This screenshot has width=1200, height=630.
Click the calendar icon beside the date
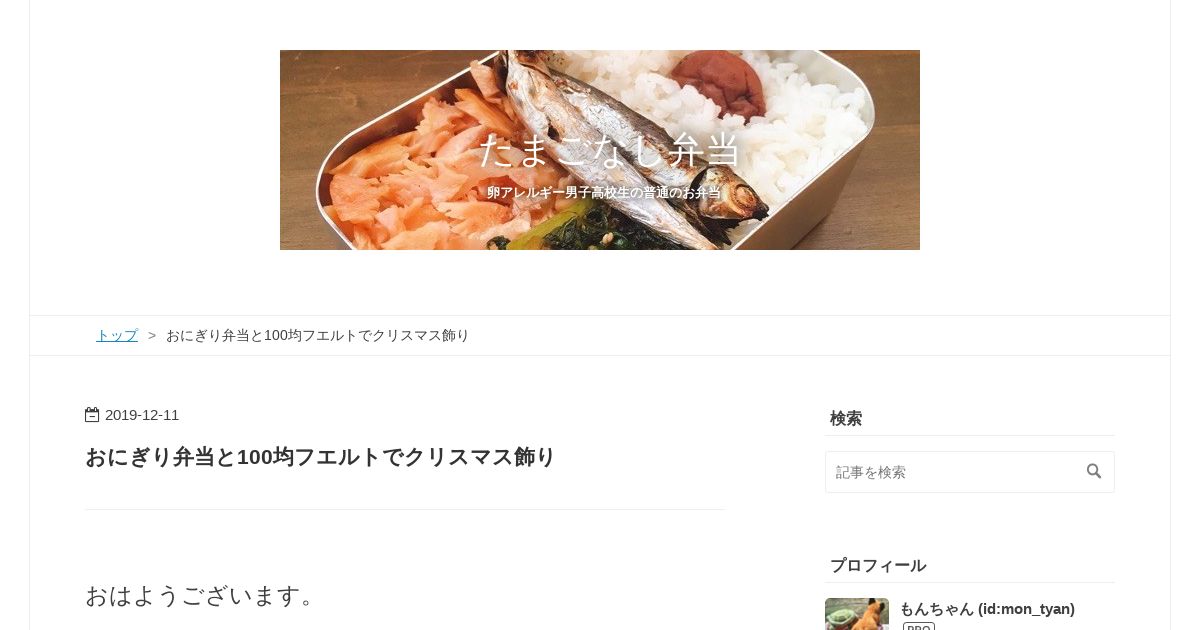[x=92, y=415]
